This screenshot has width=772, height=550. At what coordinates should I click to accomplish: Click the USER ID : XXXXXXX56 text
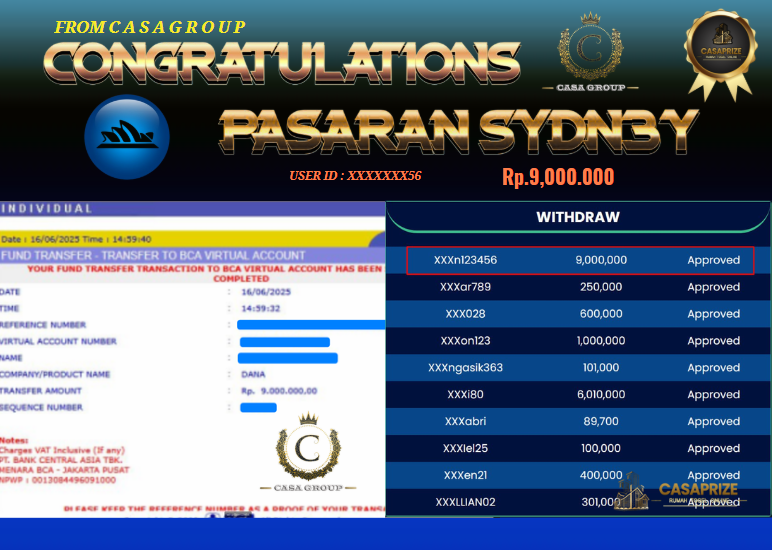tap(355, 176)
